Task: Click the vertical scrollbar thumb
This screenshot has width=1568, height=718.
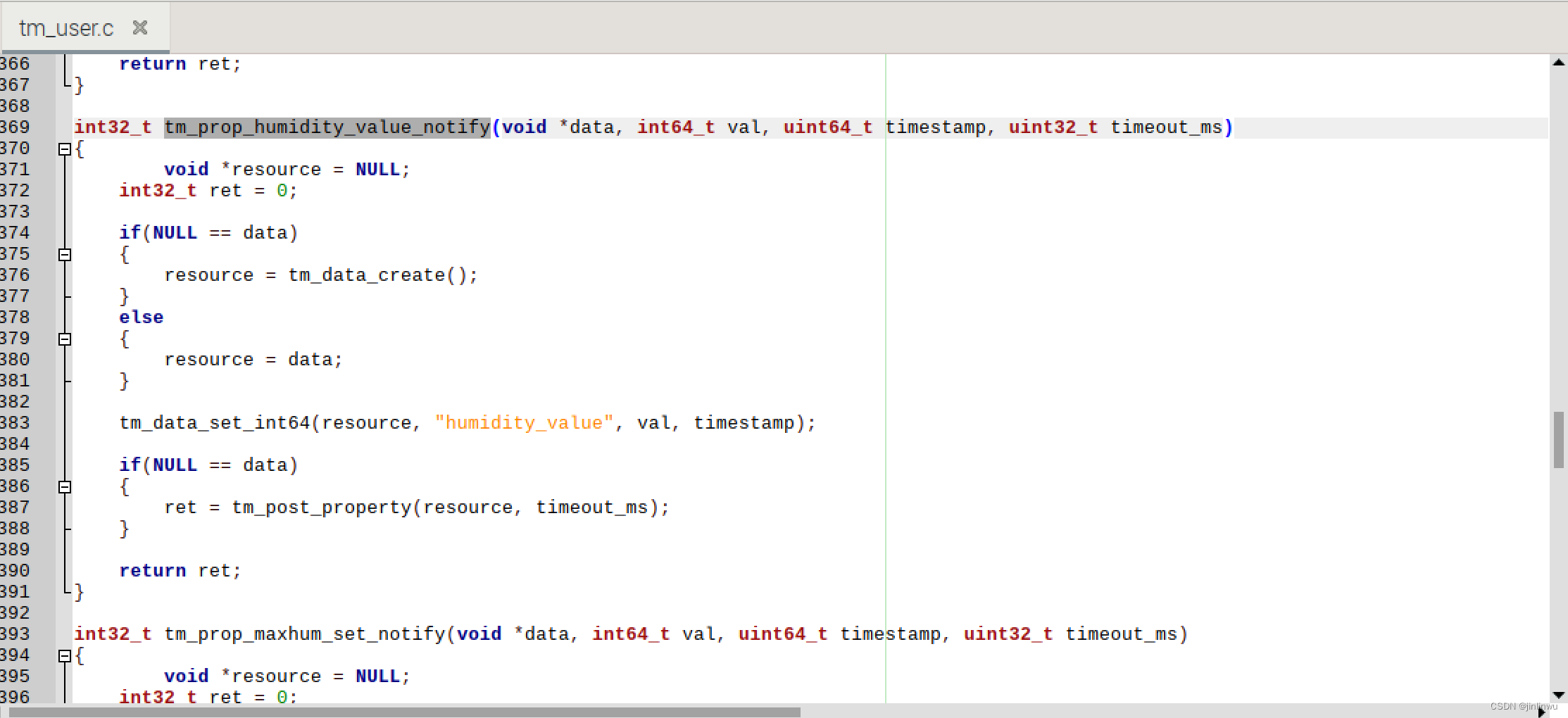Action: pyautogui.click(x=1559, y=439)
